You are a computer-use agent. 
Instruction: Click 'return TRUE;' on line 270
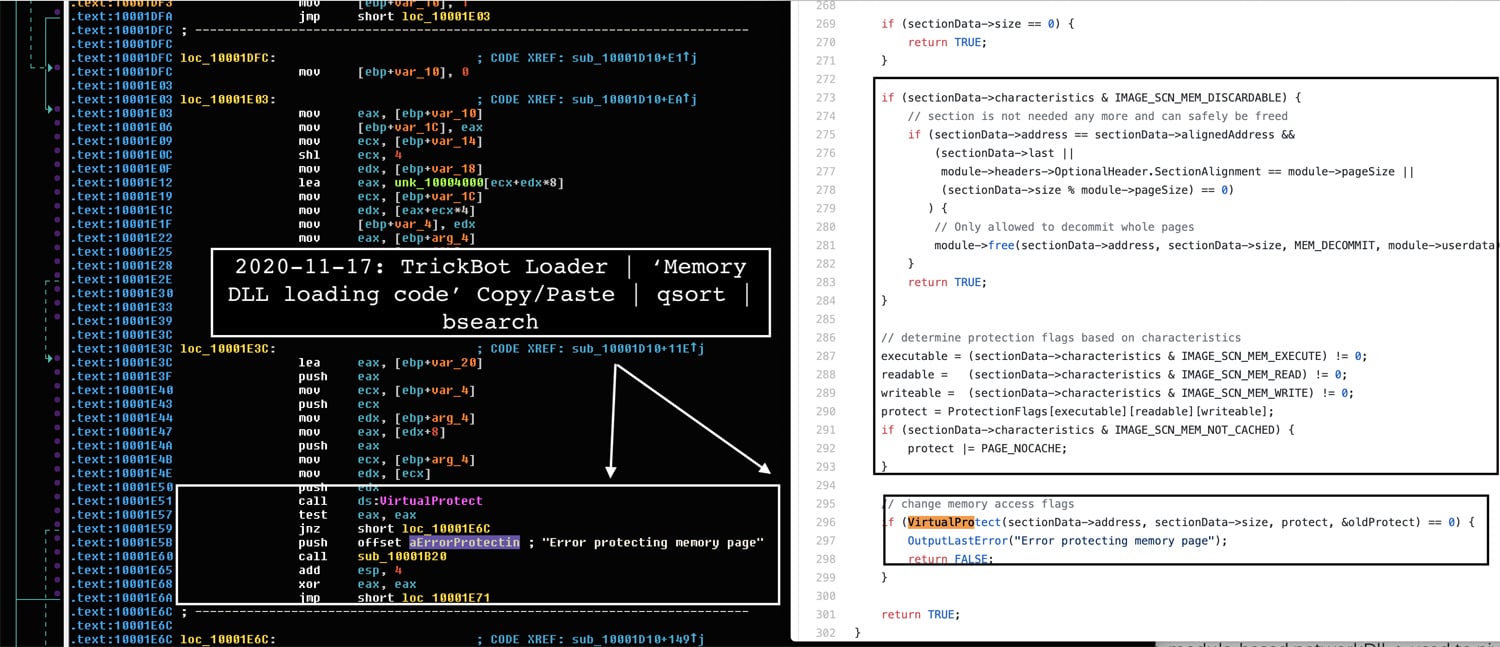(946, 42)
